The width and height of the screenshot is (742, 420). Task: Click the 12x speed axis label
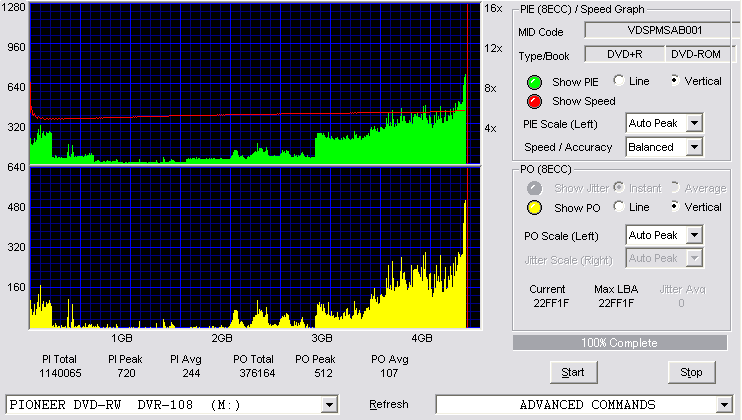pyautogui.click(x=493, y=48)
